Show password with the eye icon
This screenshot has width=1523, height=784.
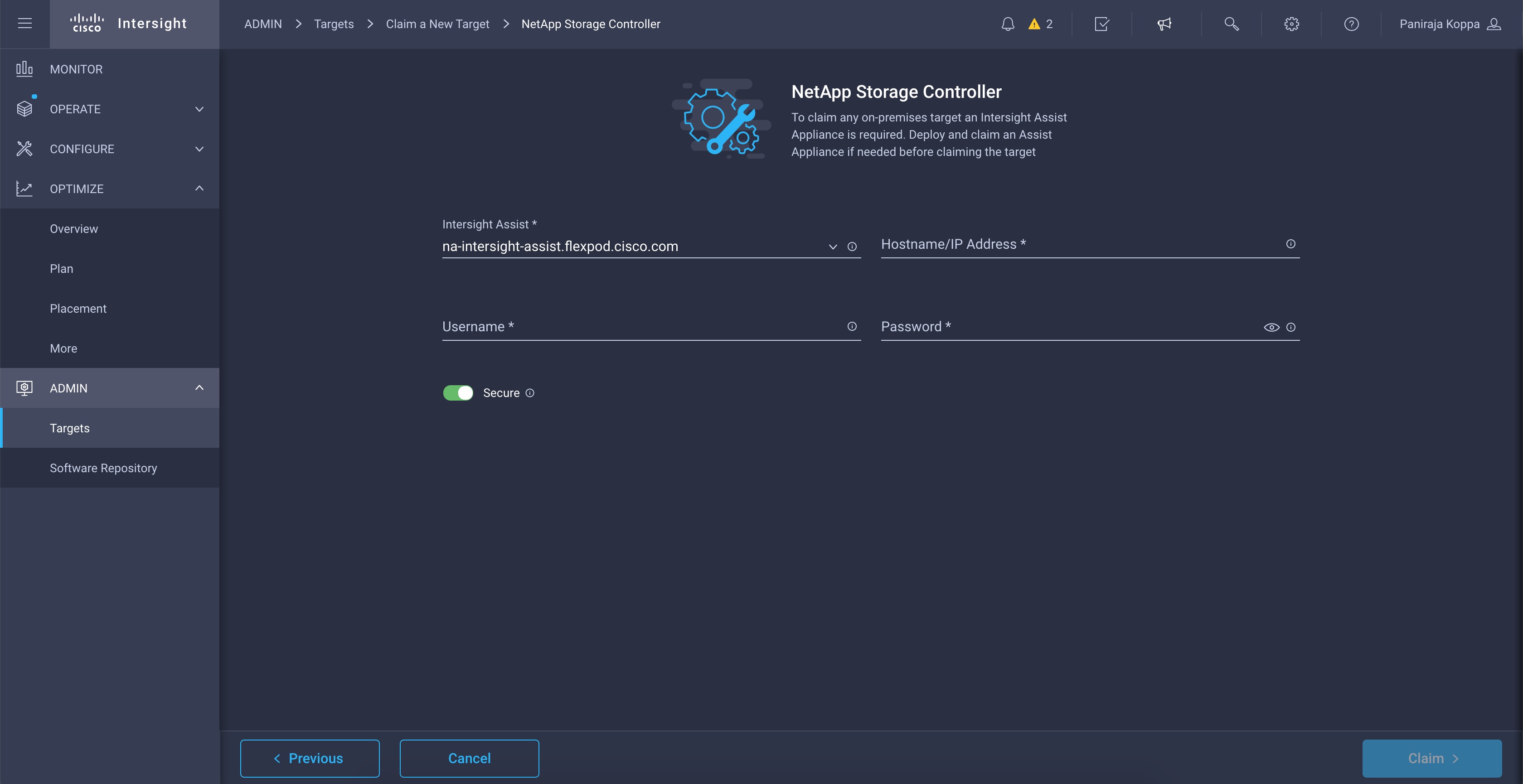click(x=1271, y=328)
